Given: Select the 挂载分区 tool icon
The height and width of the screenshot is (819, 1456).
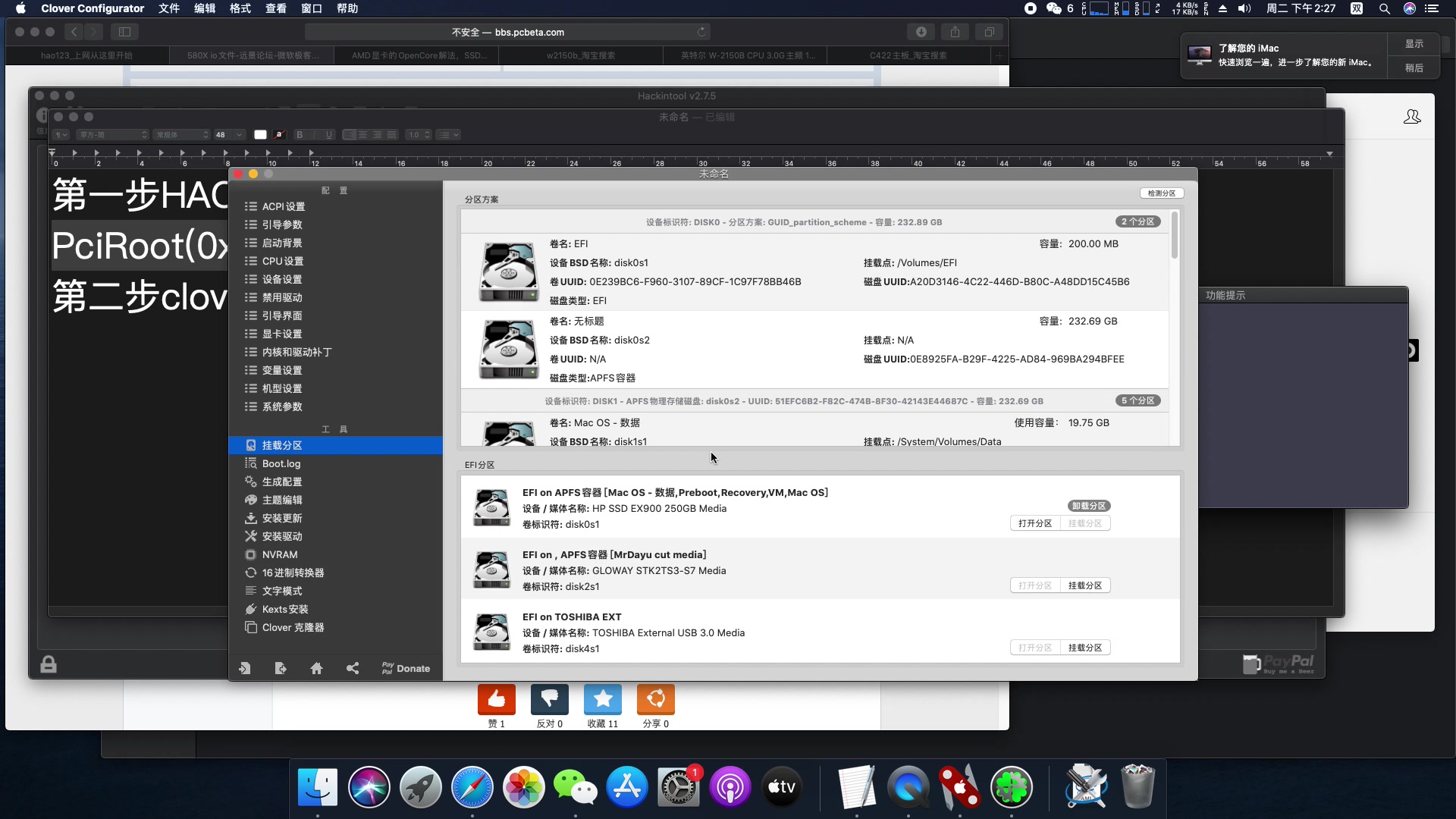Looking at the screenshot, I should (x=251, y=445).
